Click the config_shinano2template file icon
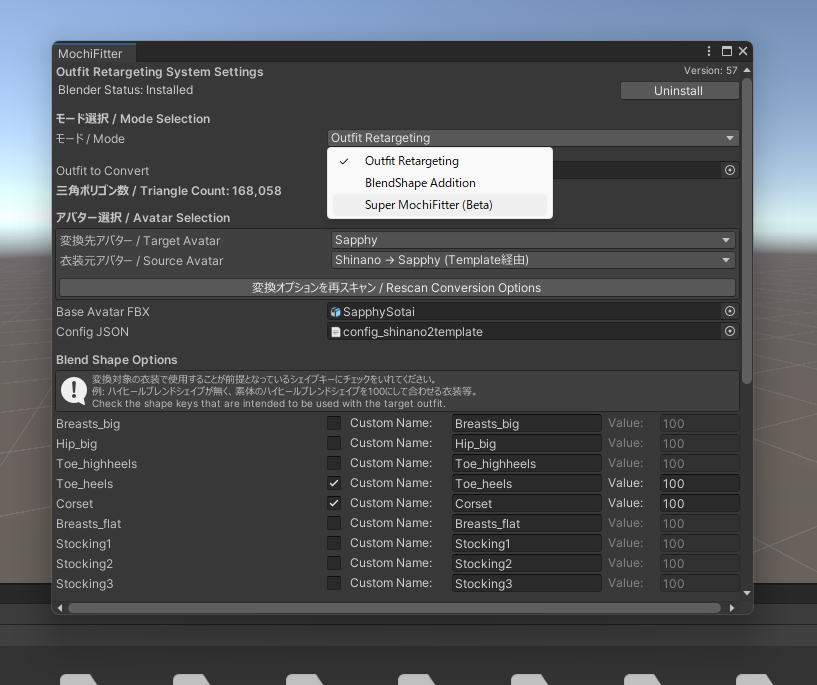Viewport: 817px width, 685px height. (336, 332)
